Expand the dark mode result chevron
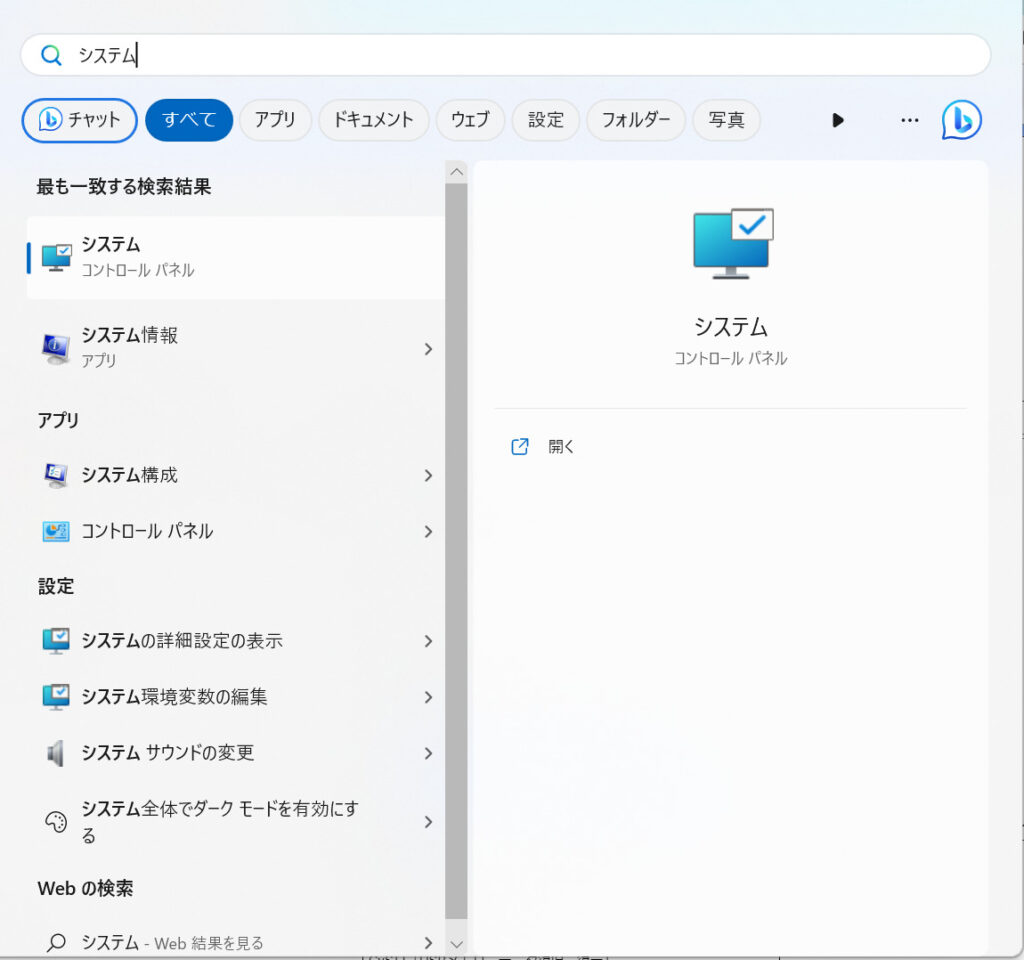This screenshot has height=960, width=1024. (428, 822)
